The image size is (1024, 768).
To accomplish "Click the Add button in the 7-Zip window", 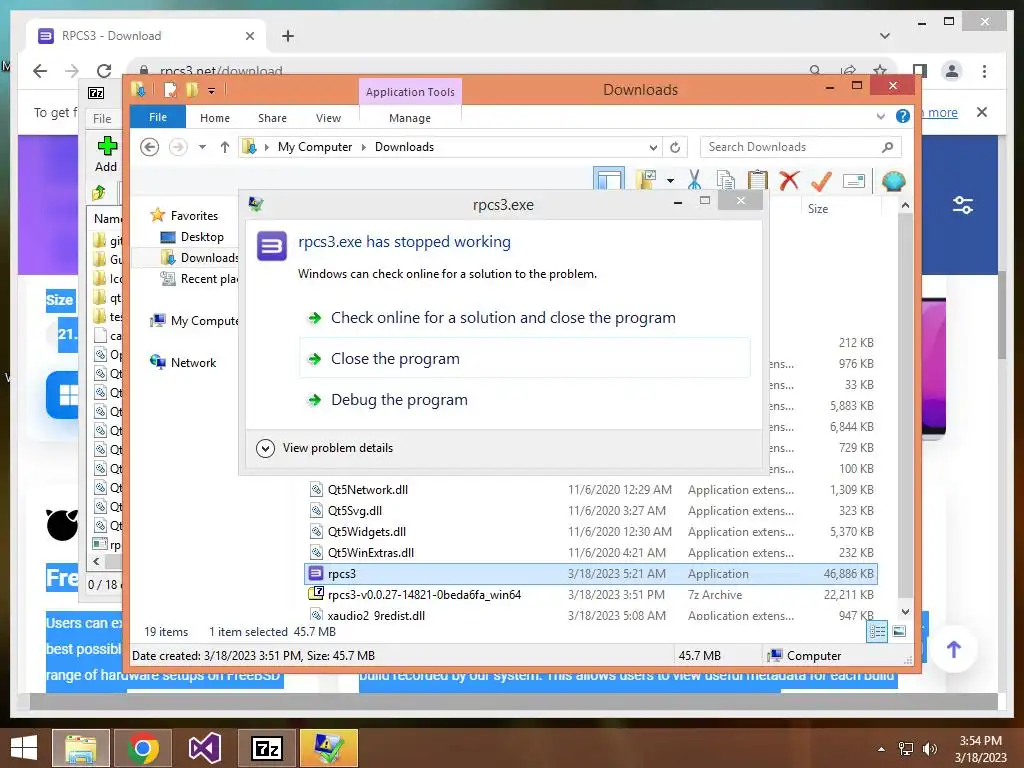I will pyautogui.click(x=106, y=154).
